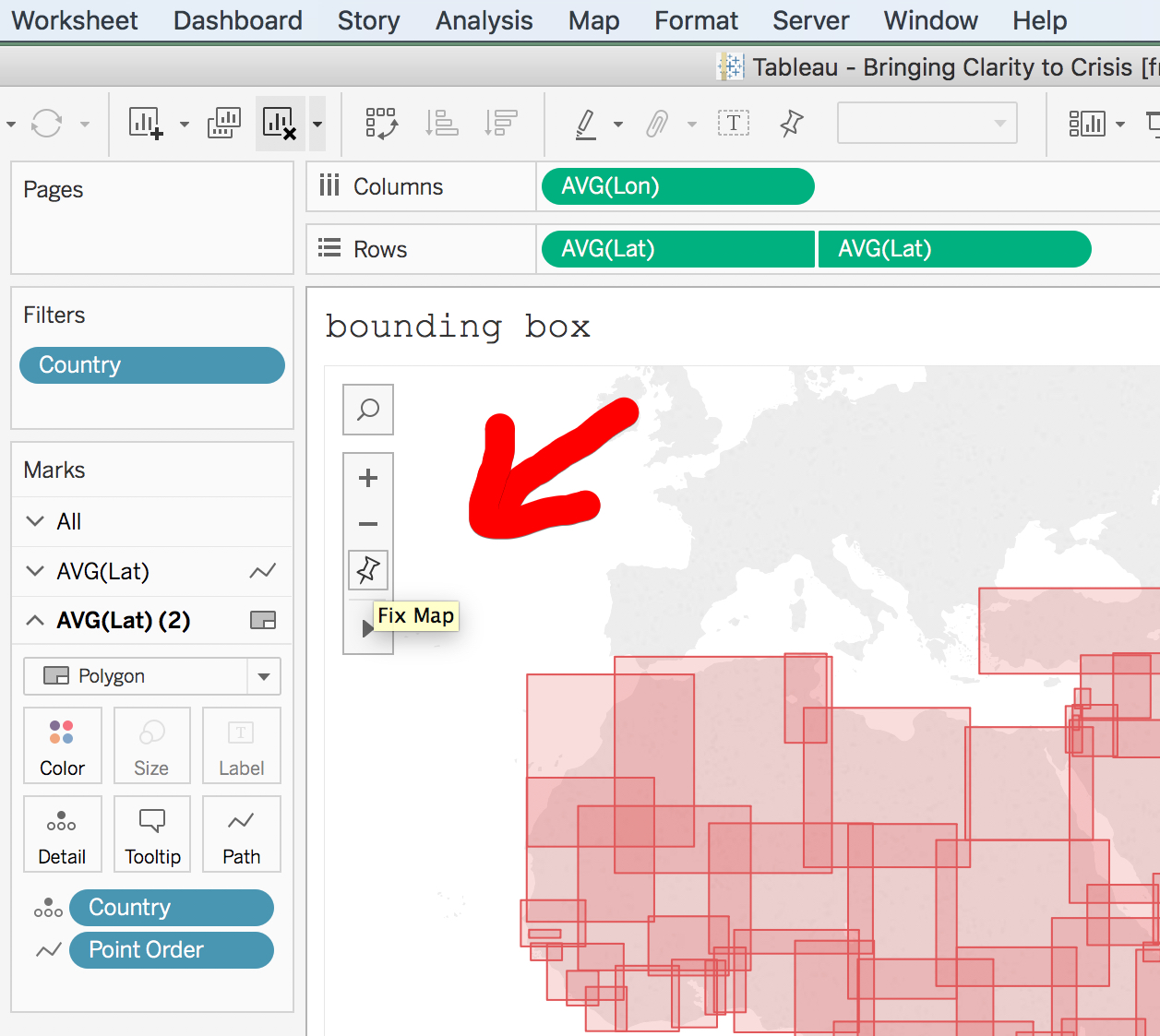Click the Fix axes pin toolbar icon
This screenshot has width=1160, height=1036.
(791, 123)
